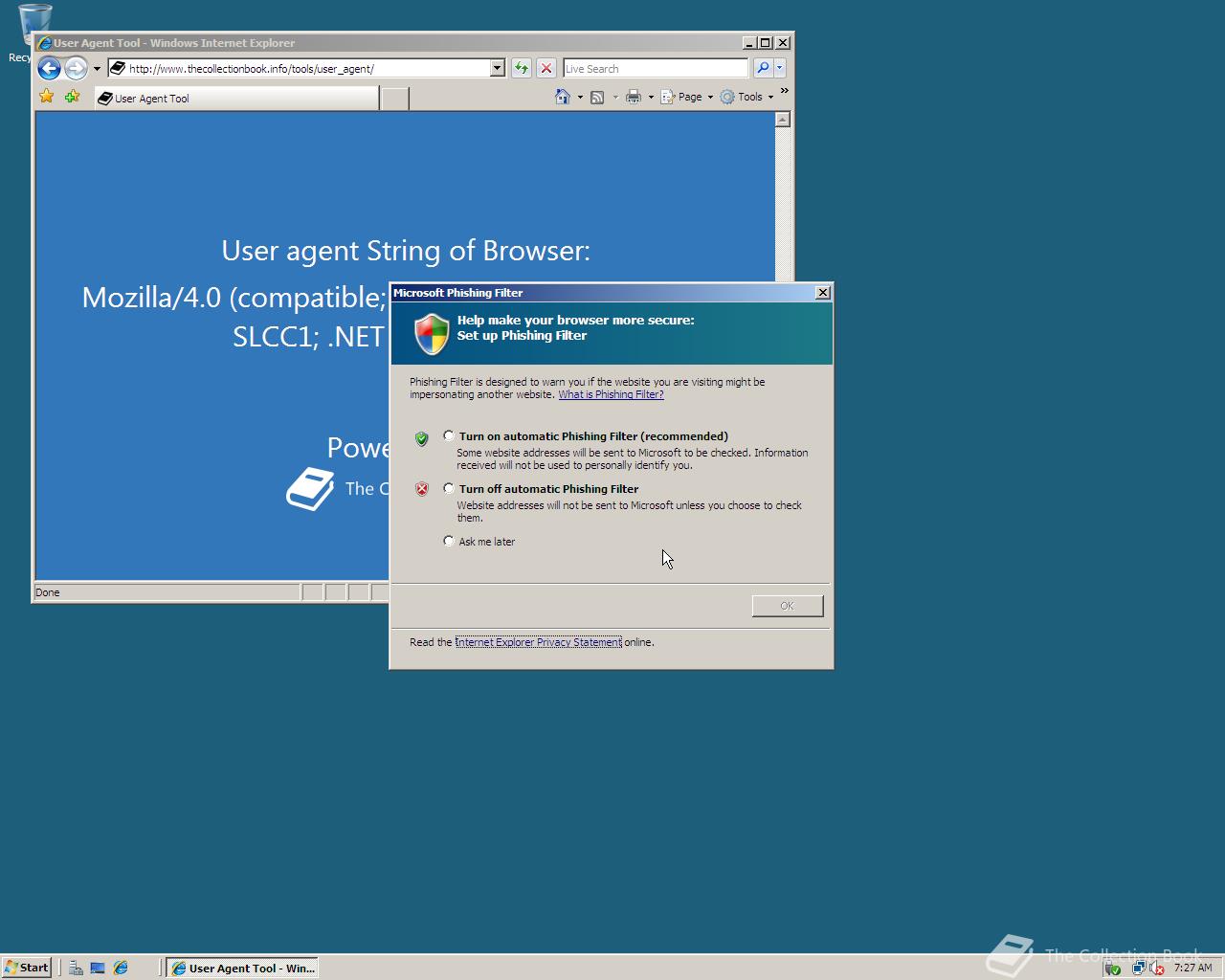The width and height of the screenshot is (1225, 980).
Task: Minimize the Internet Explorer window
Action: coord(749,42)
